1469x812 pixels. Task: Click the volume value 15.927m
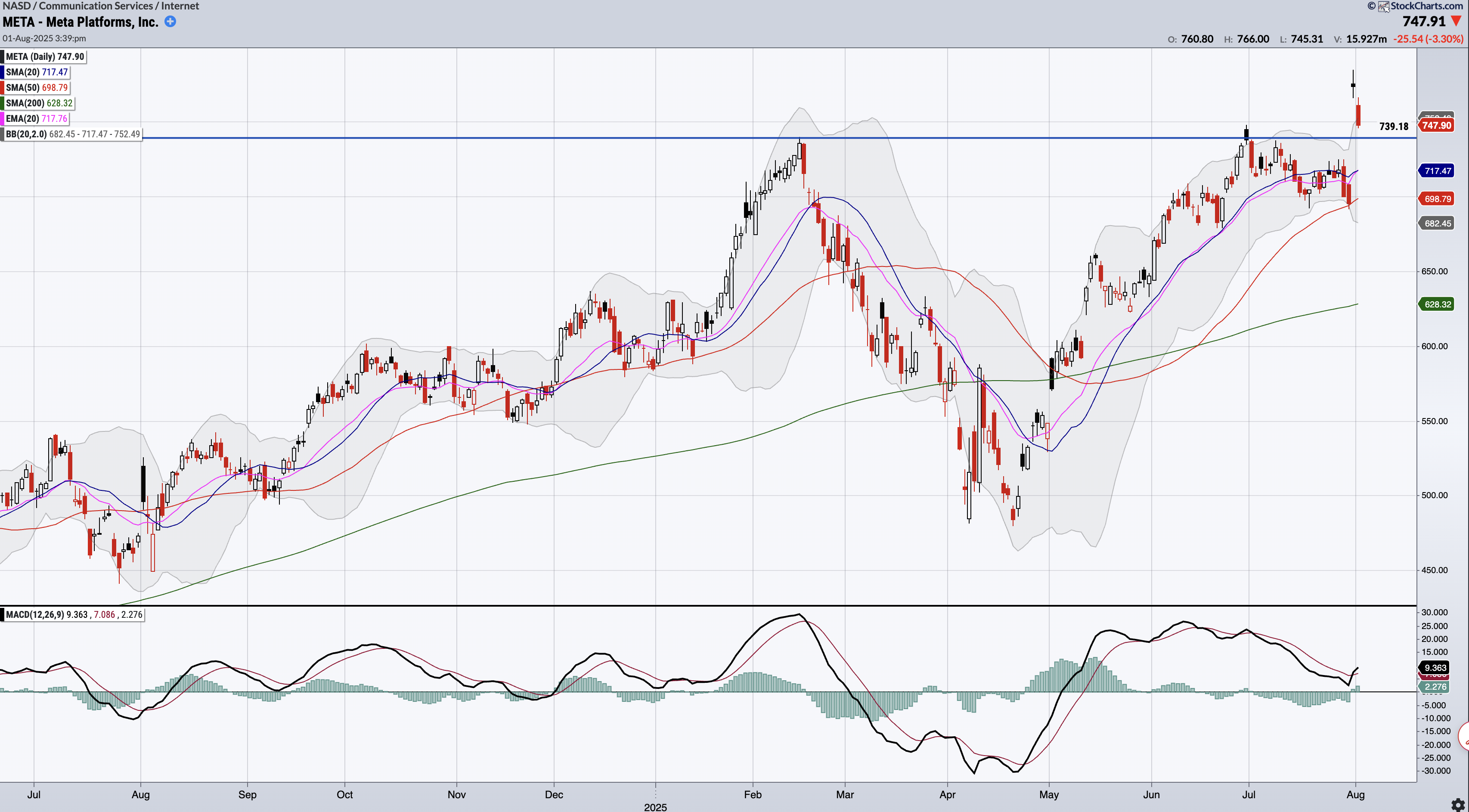tap(1367, 39)
